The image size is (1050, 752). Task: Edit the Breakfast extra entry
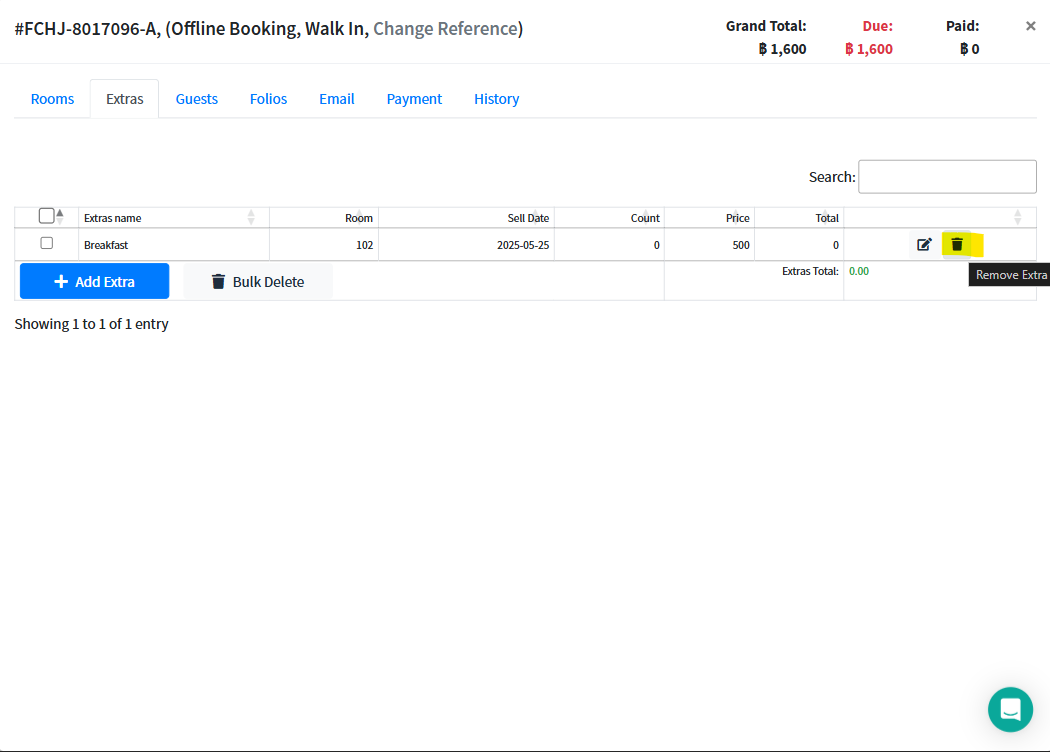pyautogui.click(x=924, y=244)
